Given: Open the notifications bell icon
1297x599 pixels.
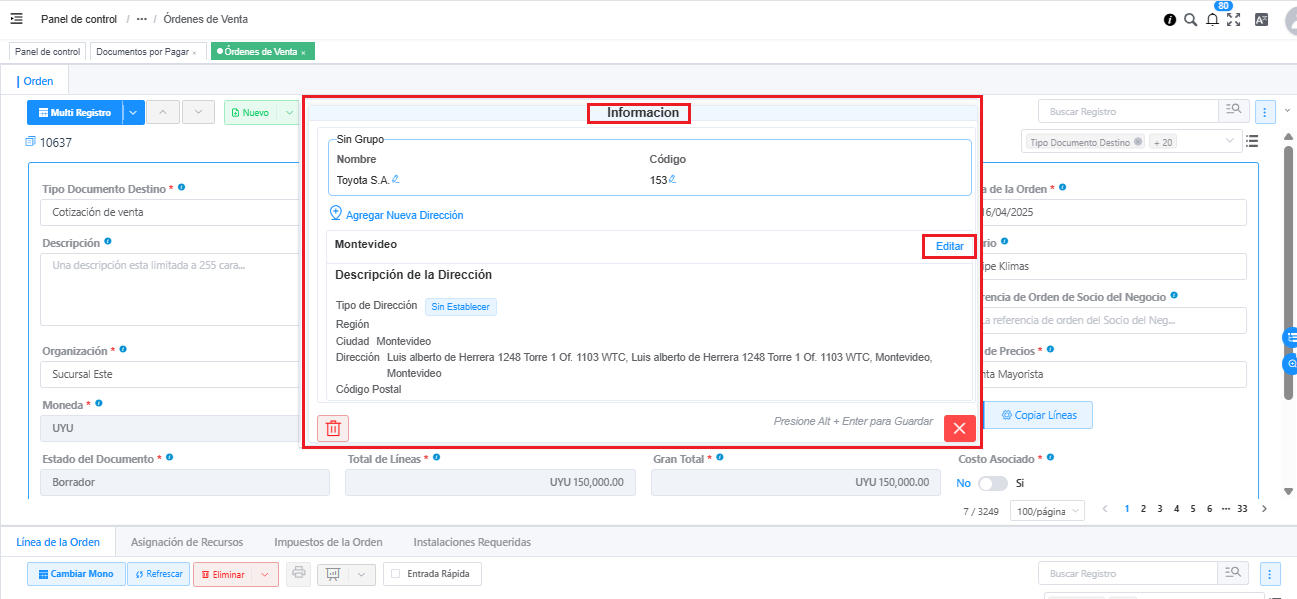Looking at the screenshot, I should coord(1212,19).
